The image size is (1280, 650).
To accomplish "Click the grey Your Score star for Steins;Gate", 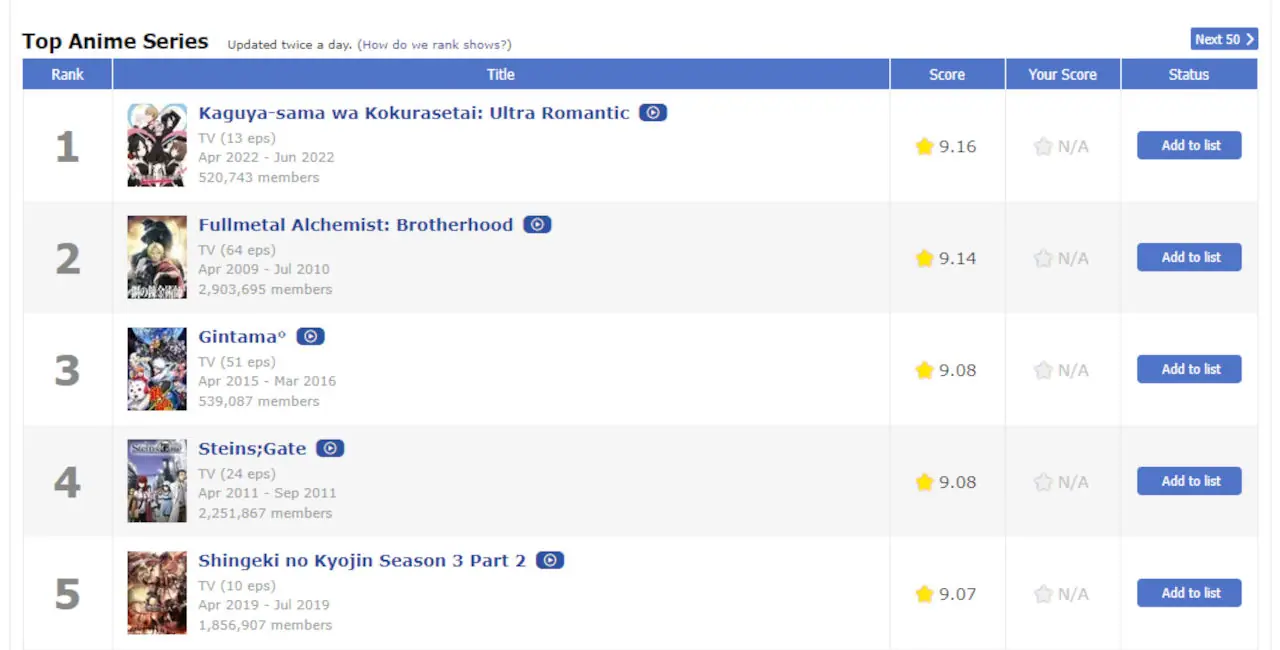I will (x=1043, y=483).
